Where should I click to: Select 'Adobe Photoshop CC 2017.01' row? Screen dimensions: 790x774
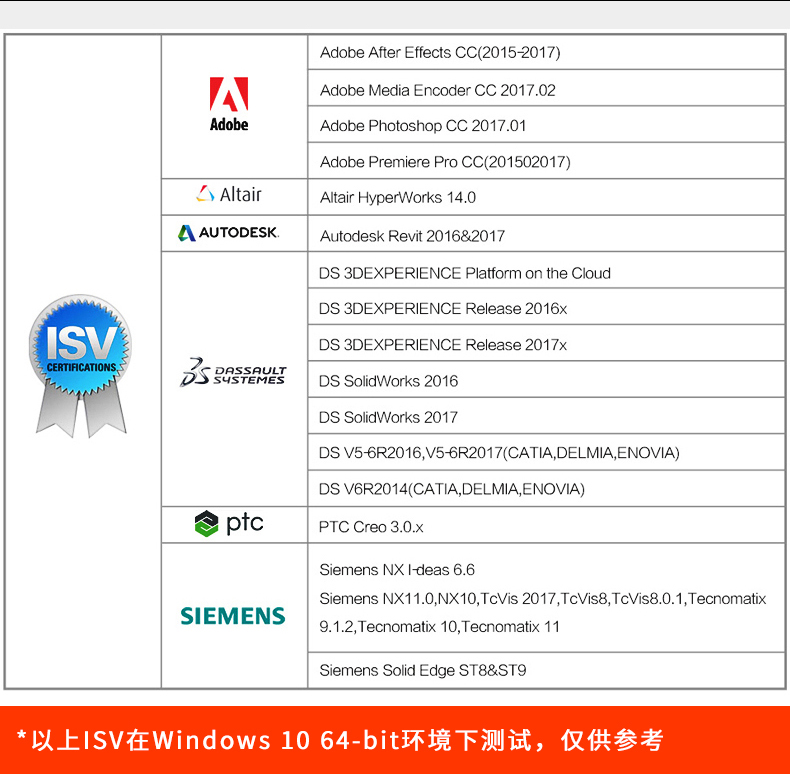(547, 125)
